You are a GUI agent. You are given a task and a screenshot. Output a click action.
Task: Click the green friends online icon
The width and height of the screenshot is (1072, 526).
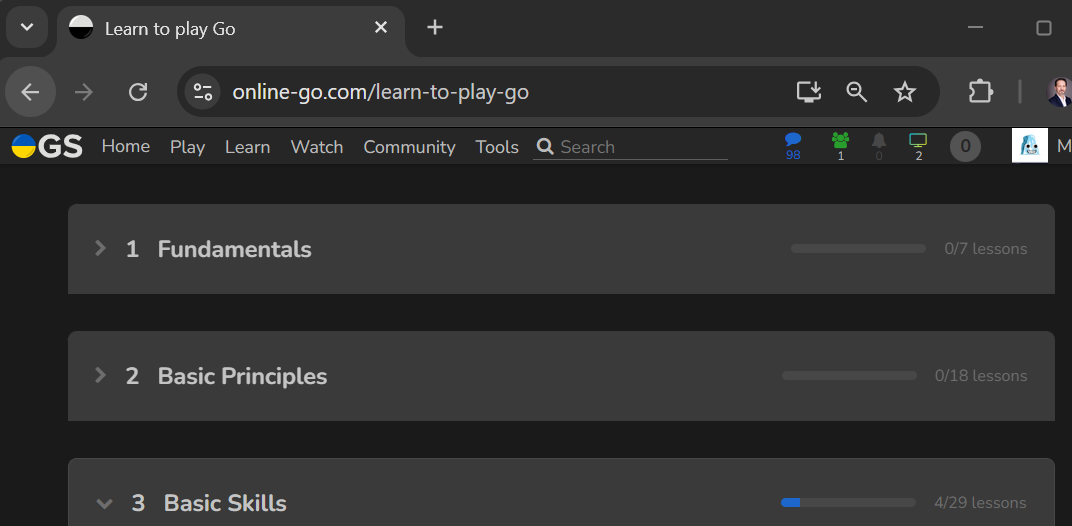tap(840, 141)
